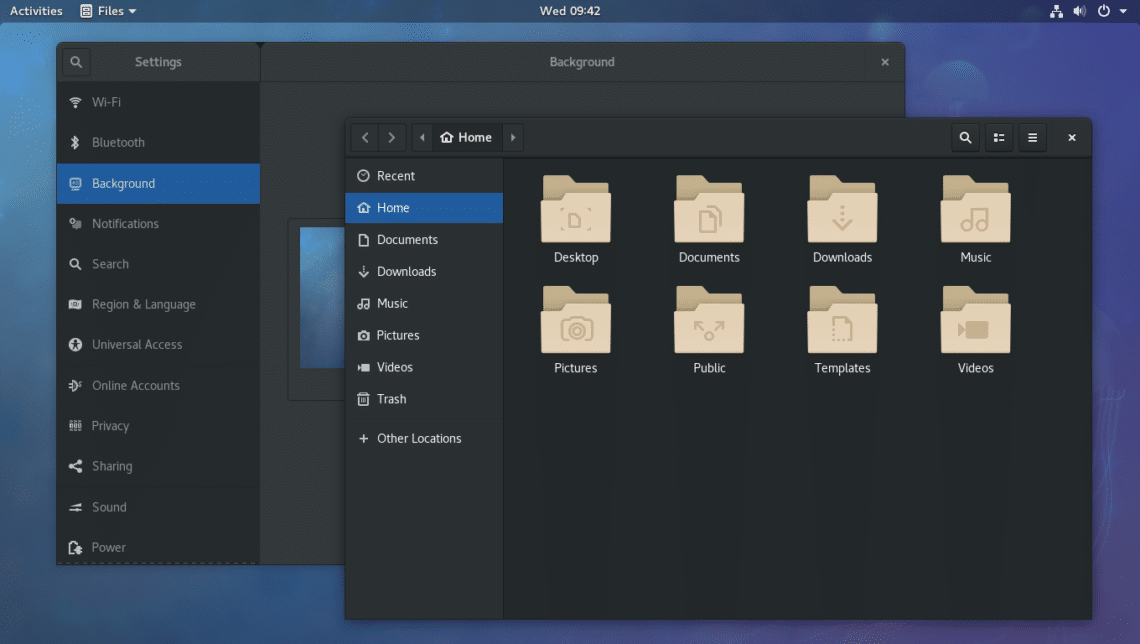Click the wallpaper preview thumbnail in Background settings
1140x644 pixels.
click(x=320, y=297)
